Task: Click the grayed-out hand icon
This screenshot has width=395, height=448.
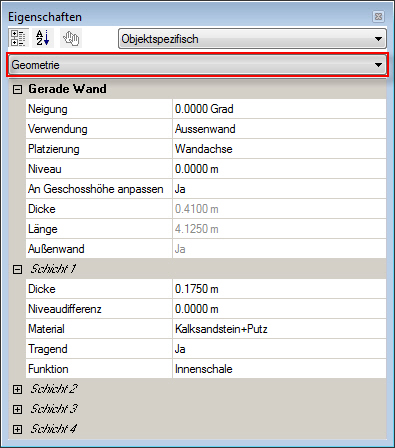Action: [71, 38]
